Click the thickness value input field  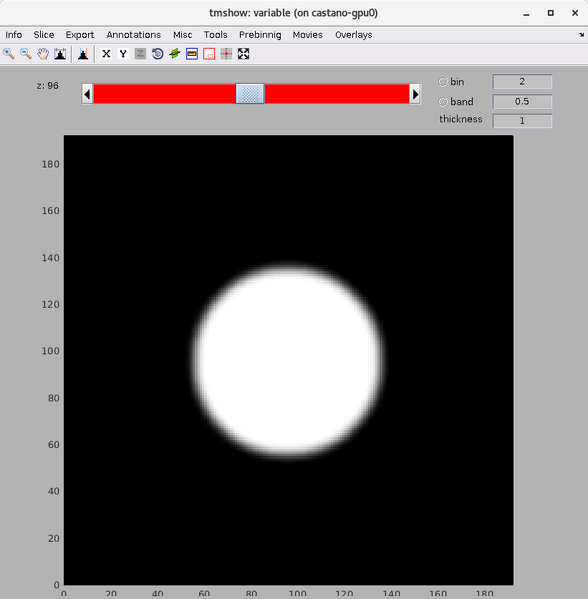522,121
